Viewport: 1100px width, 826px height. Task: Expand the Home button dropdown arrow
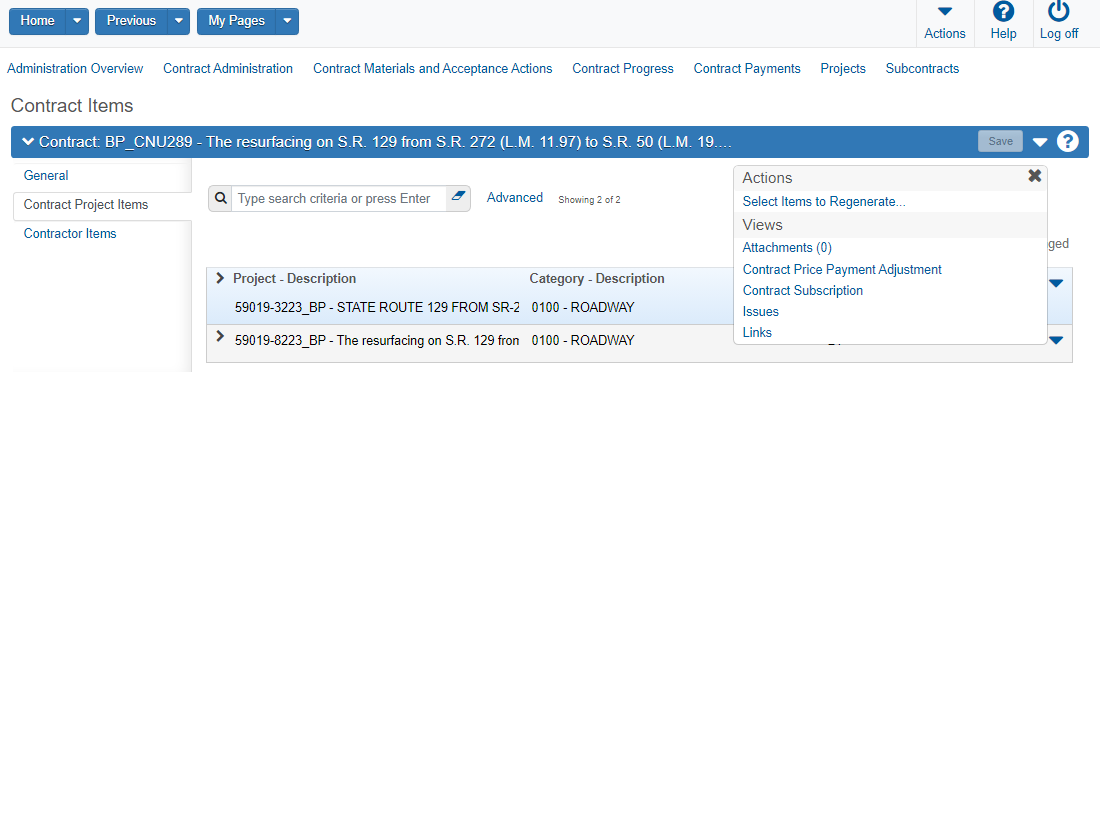pyautogui.click(x=78, y=21)
